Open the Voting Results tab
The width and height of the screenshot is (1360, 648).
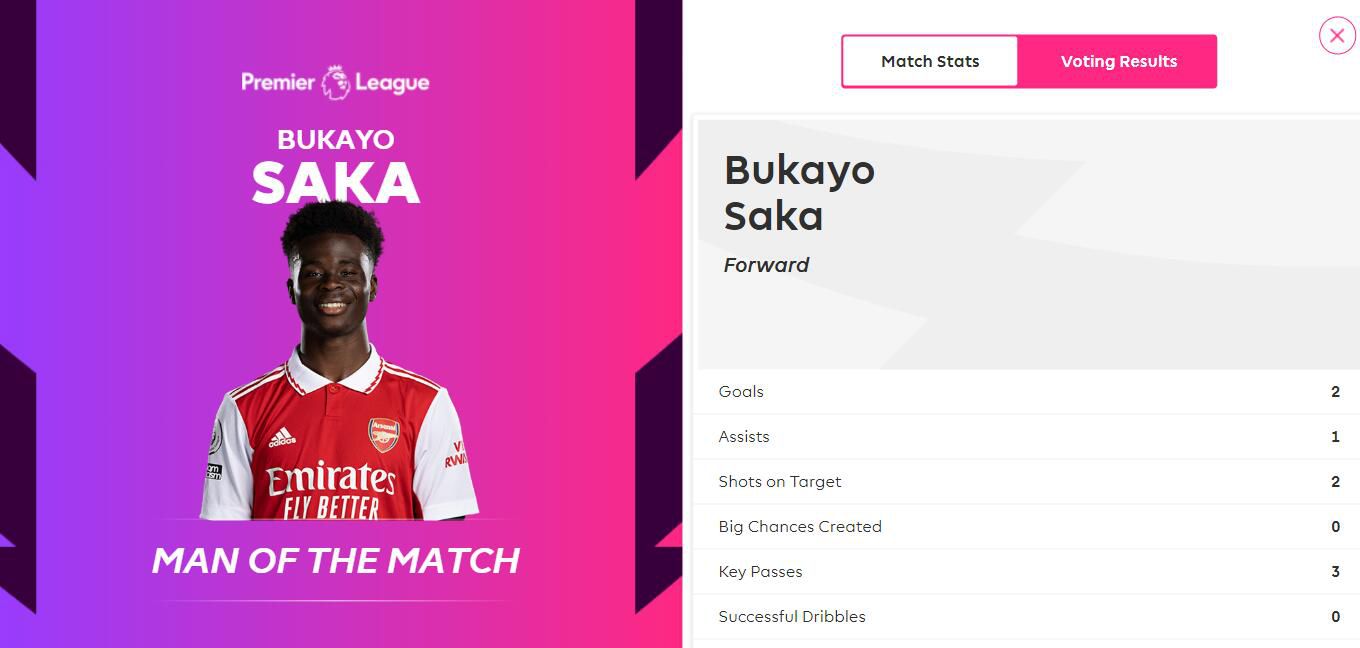(x=1118, y=62)
